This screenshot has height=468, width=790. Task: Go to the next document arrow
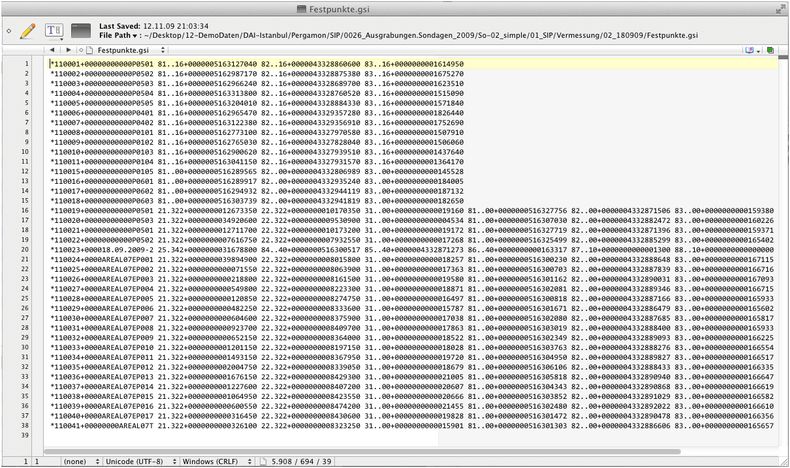[69, 50]
